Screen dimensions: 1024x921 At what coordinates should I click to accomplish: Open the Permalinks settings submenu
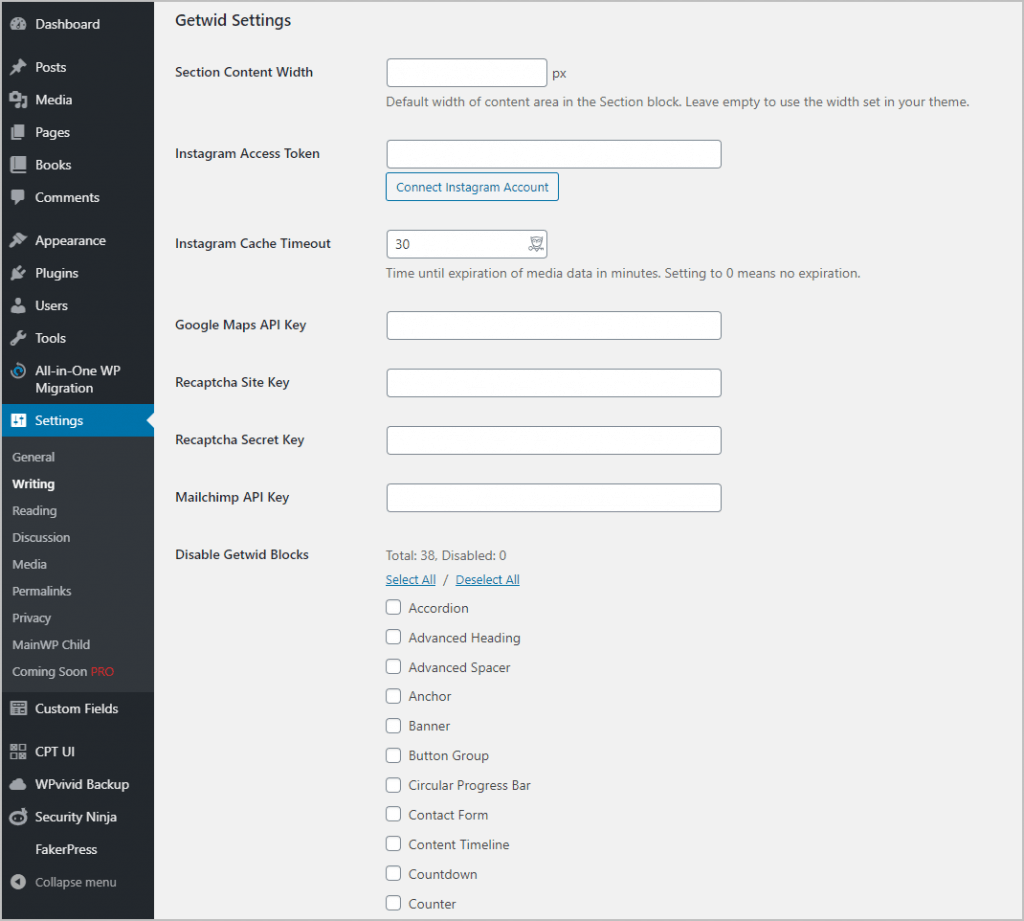(42, 591)
